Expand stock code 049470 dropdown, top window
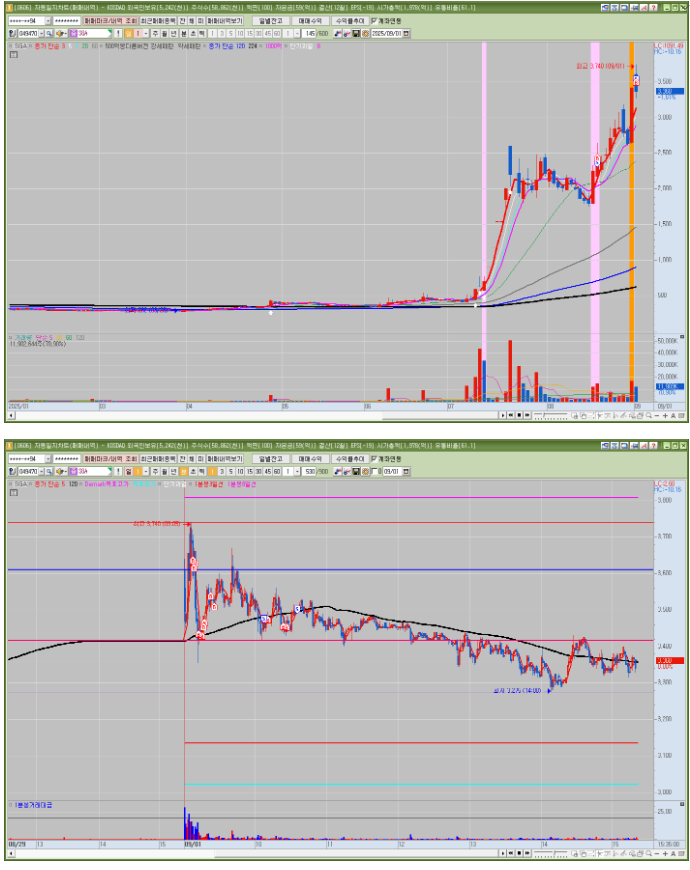690x870 pixels. coord(41,33)
